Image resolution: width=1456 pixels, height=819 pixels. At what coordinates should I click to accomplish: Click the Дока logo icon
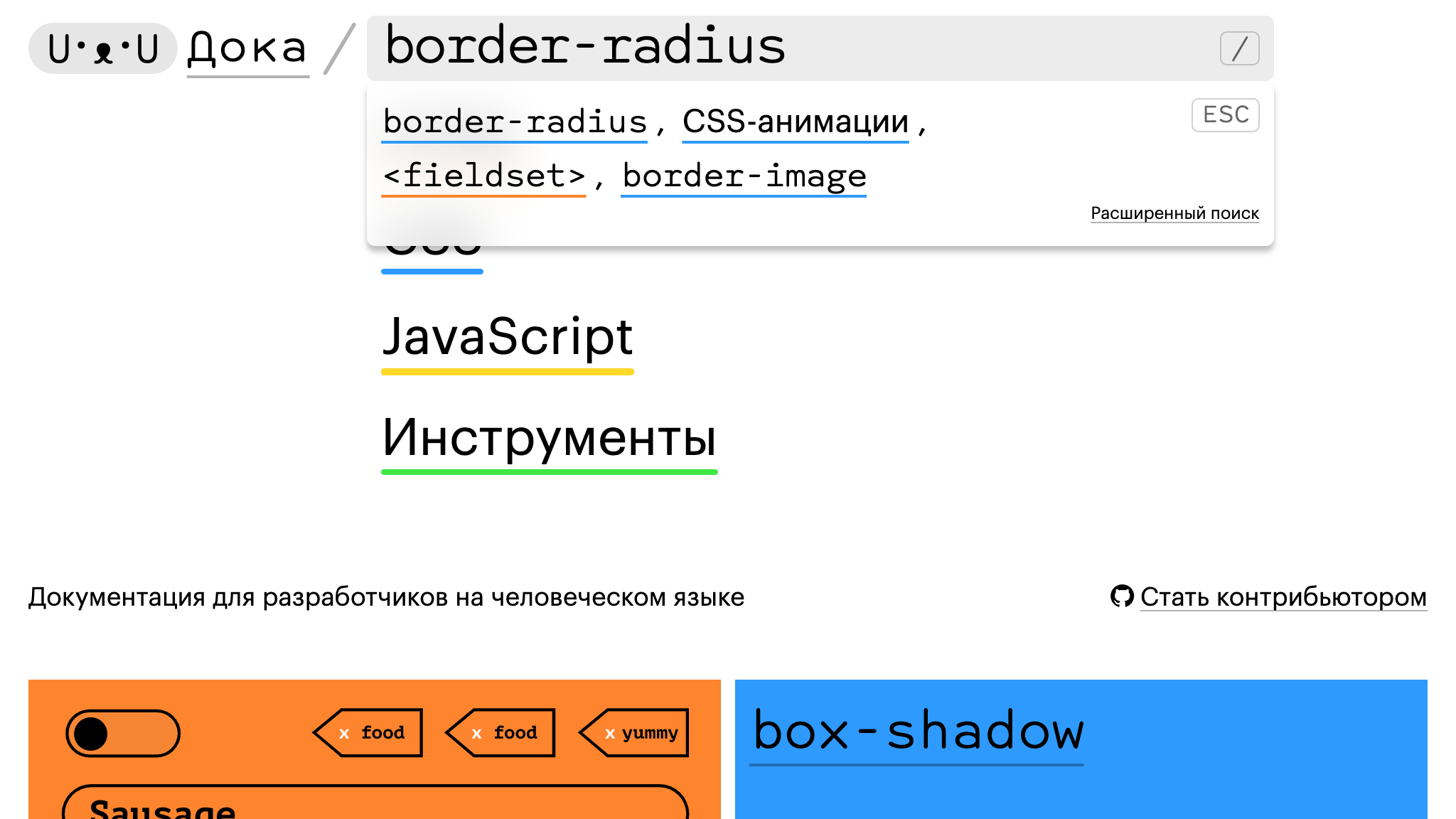click(104, 47)
